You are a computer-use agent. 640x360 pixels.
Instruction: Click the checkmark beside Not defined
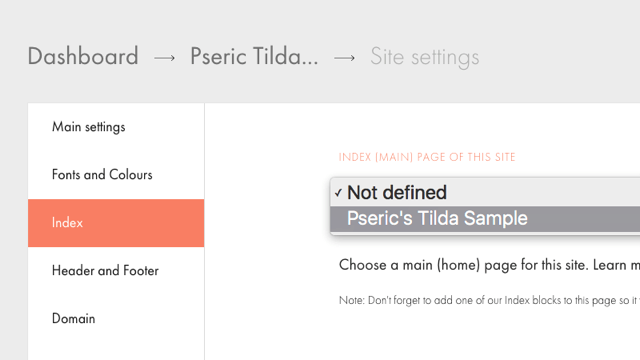pyautogui.click(x=338, y=193)
